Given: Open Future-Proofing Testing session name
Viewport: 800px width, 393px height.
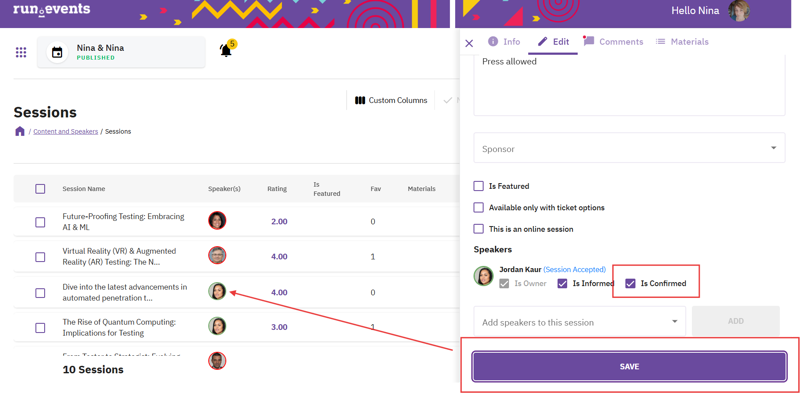Looking at the screenshot, I should [x=123, y=222].
